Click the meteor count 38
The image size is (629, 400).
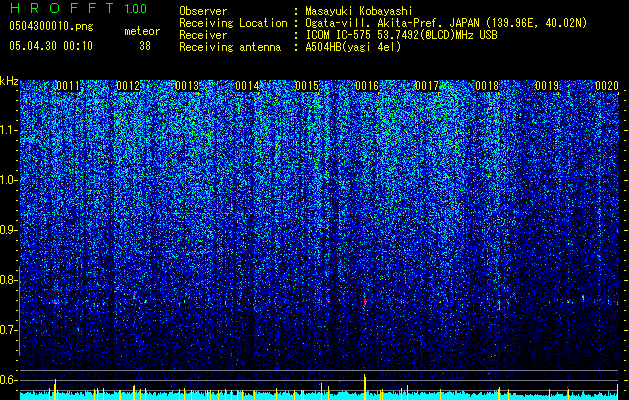(x=145, y=46)
